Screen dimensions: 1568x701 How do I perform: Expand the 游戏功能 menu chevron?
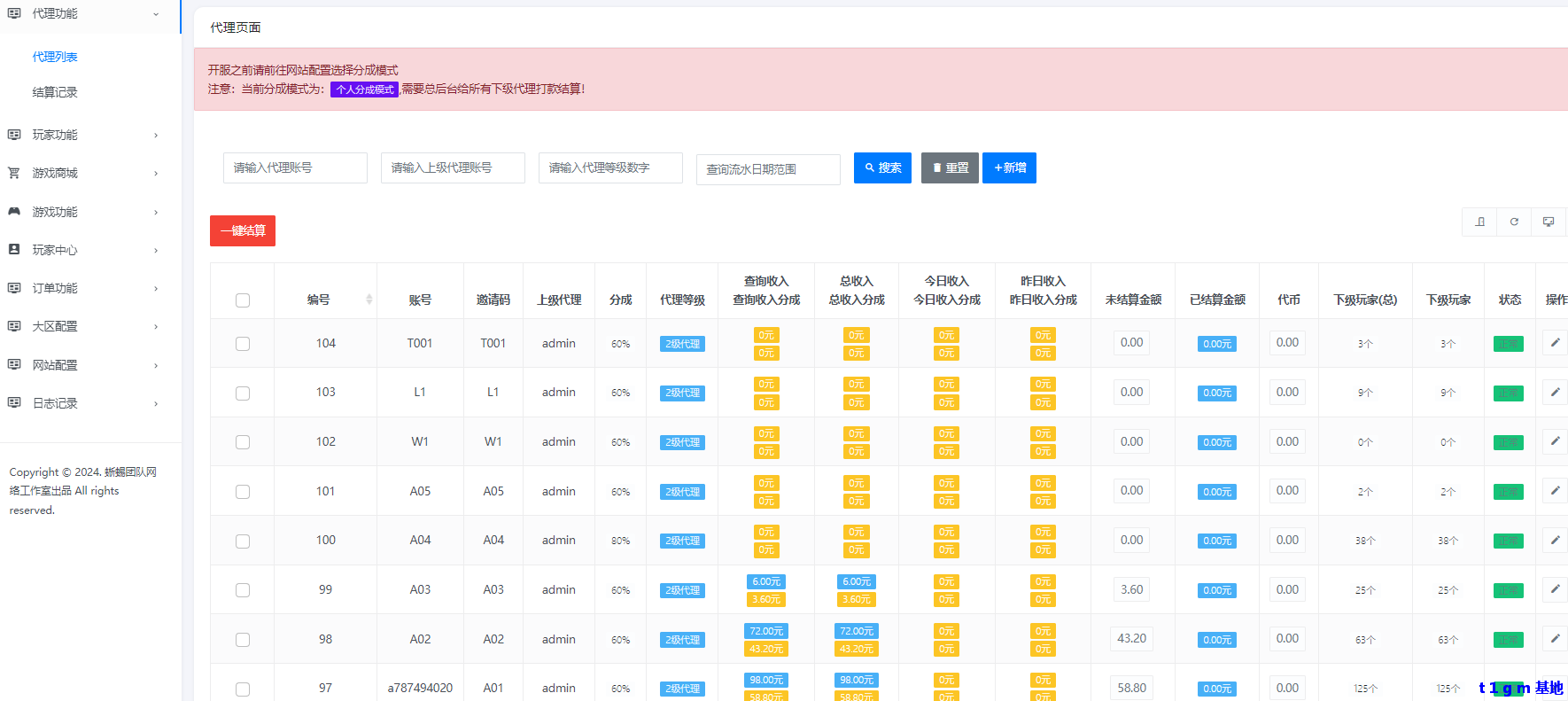coord(156,213)
